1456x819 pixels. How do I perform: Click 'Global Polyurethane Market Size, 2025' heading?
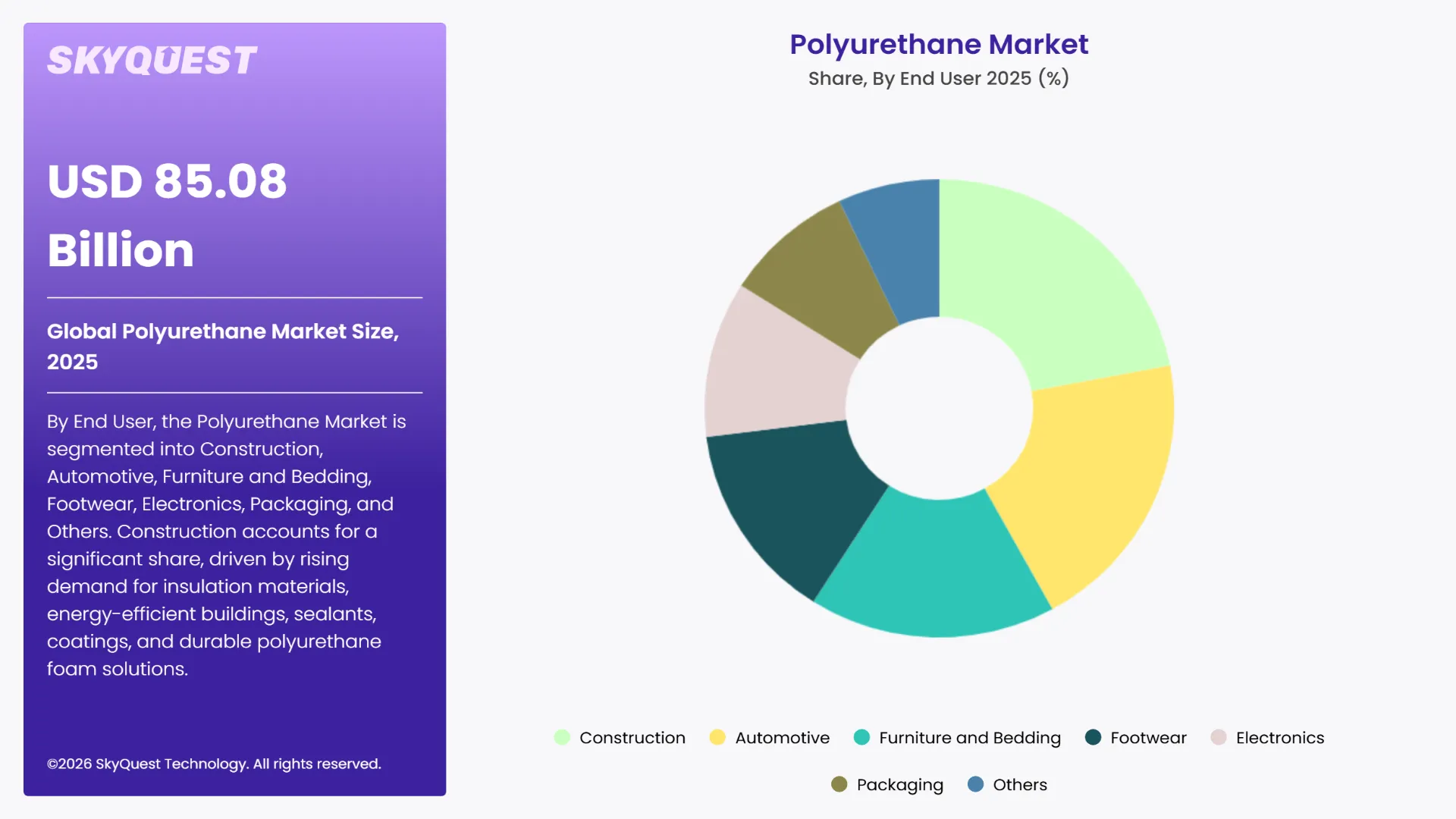point(223,346)
